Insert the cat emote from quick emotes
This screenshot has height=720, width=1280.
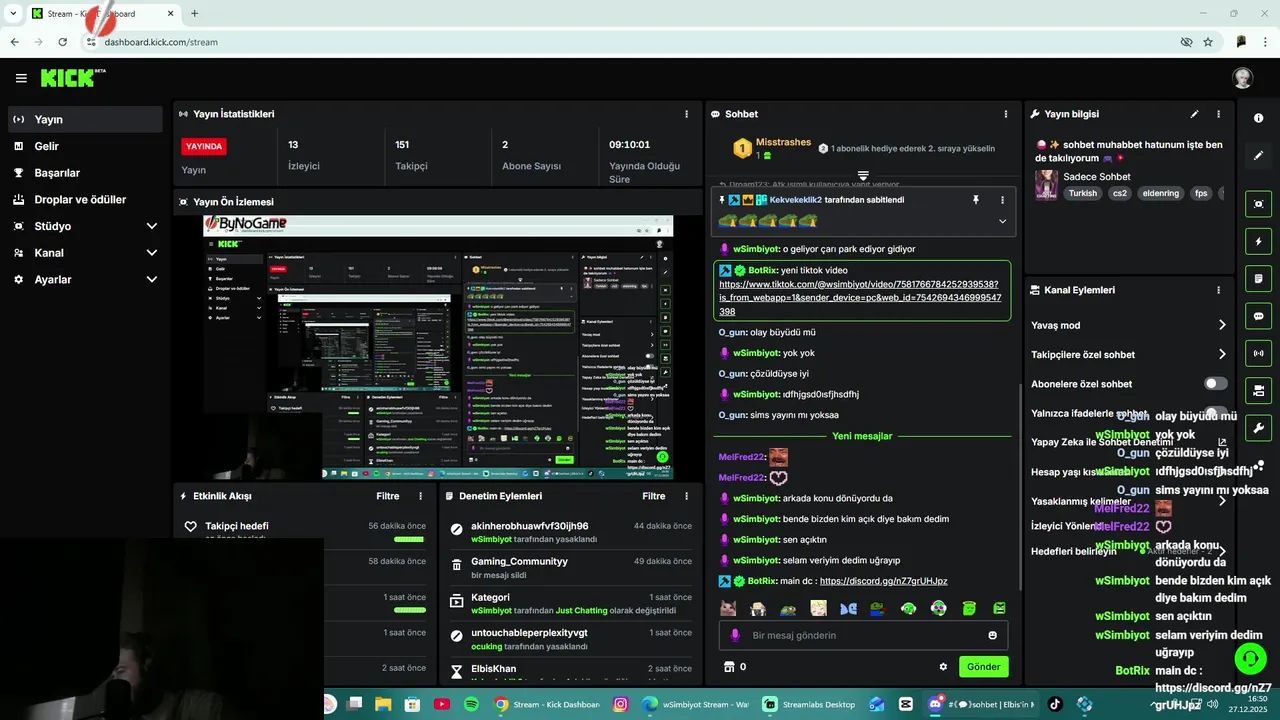point(728,608)
